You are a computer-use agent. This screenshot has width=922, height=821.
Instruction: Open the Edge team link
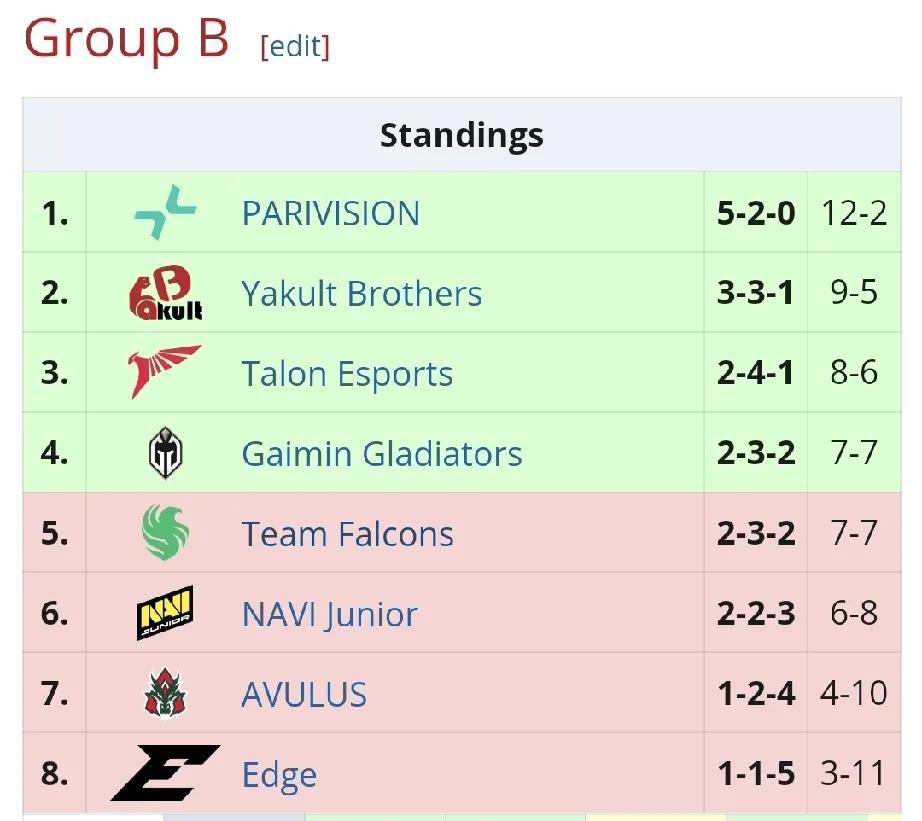[x=279, y=776]
